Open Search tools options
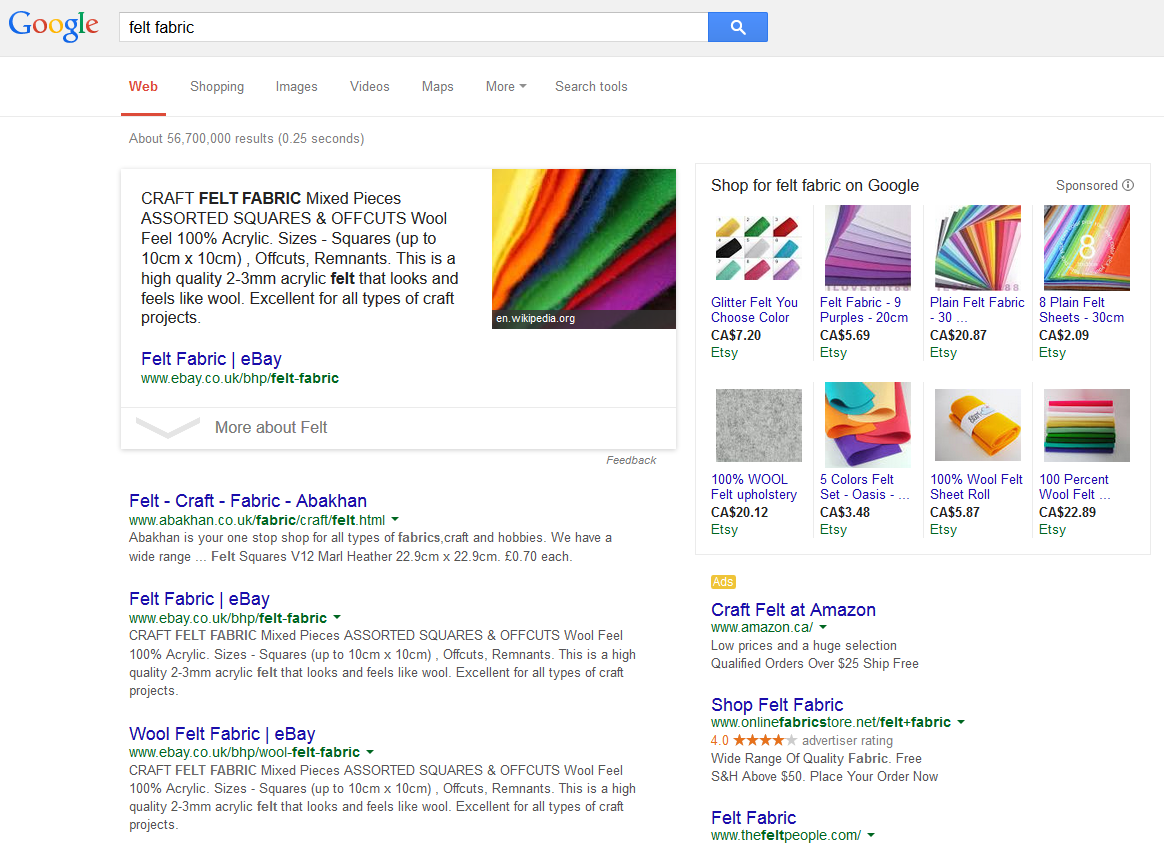The image size is (1164, 848). [x=591, y=87]
